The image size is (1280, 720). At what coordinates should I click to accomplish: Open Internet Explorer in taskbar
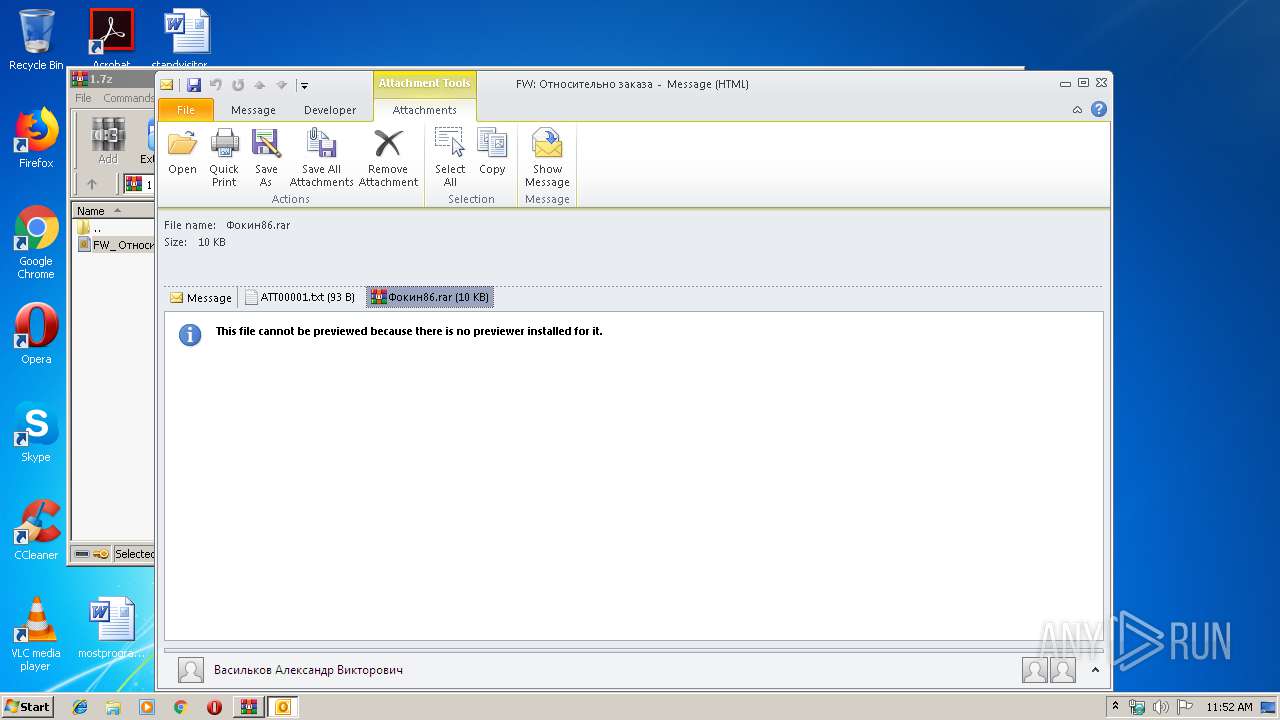click(x=80, y=707)
